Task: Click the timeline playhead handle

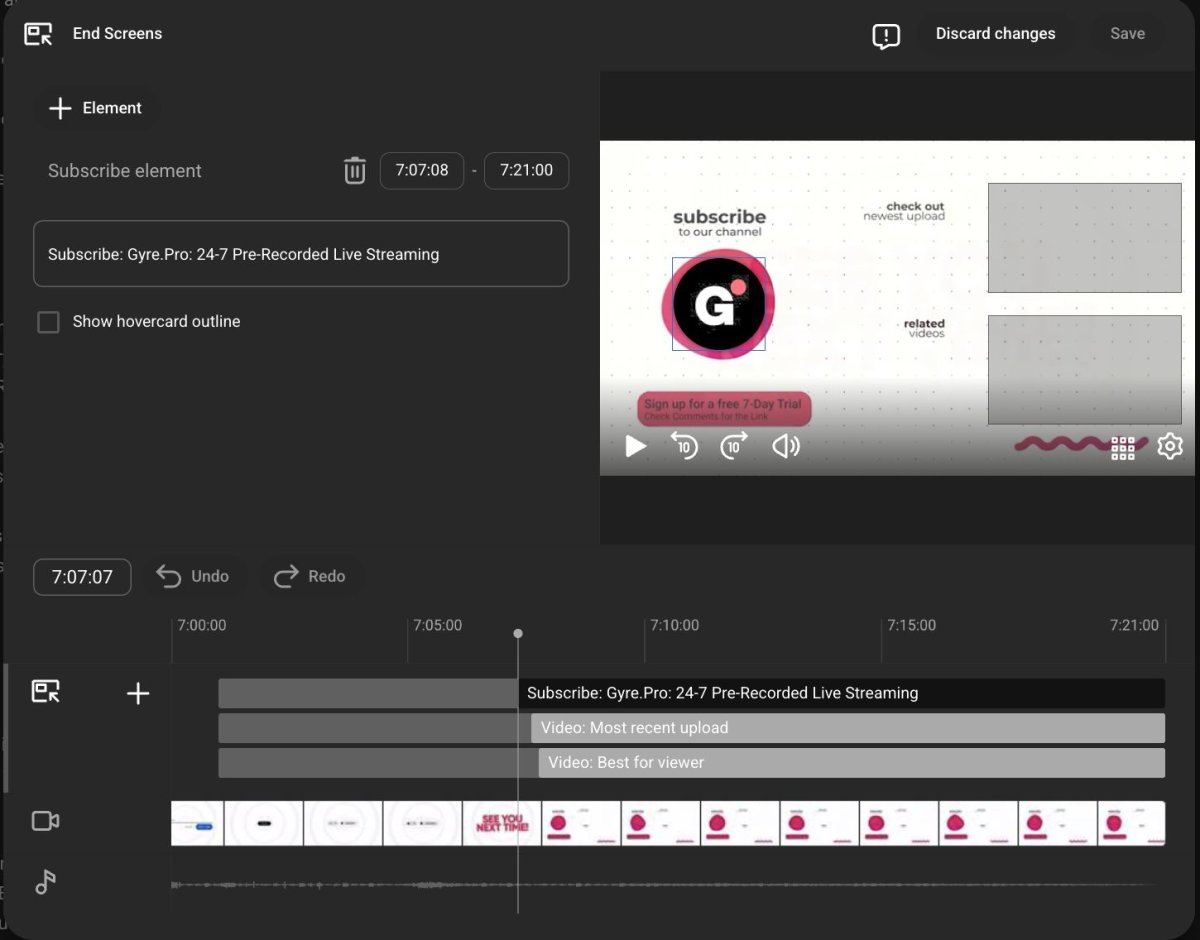Action: [518, 633]
